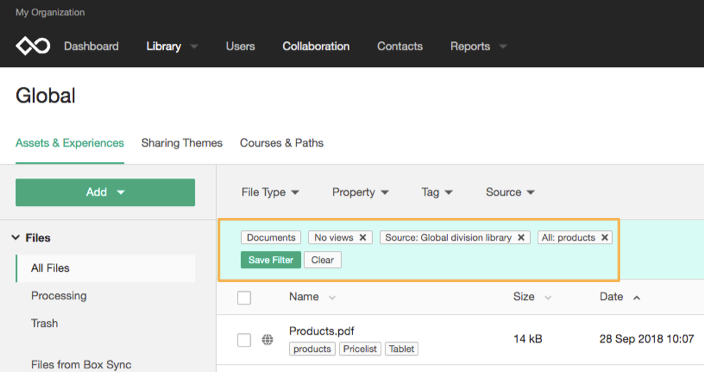Sort by Size column arrow
The width and height of the screenshot is (704, 372).
(548, 297)
